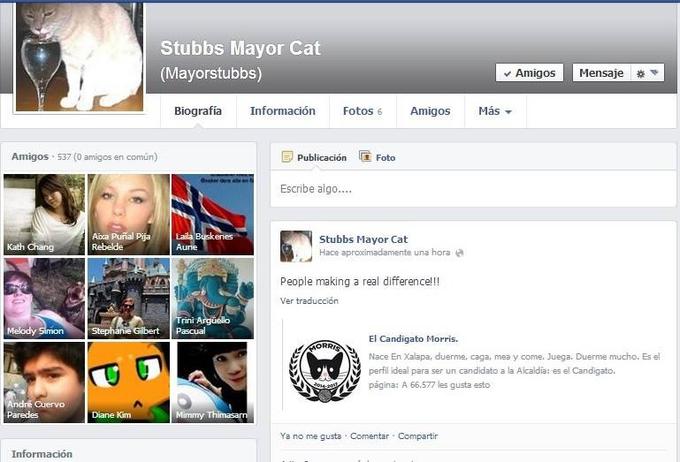Click Ver traducción under the post
The height and width of the screenshot is (462, 680).
(x=309, y=301)
